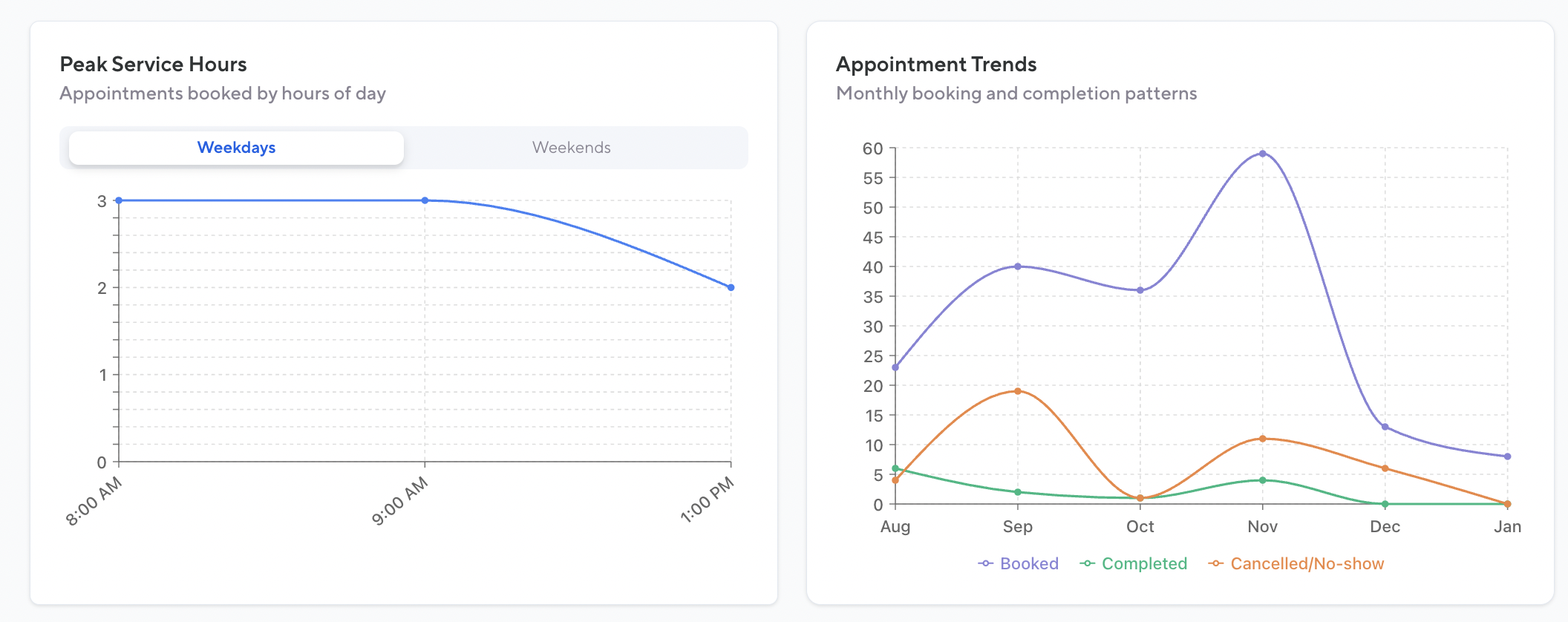Toggle the Completed legend series
Image resolution: width=1568 pixels, height=622 pixels.
1144,563
